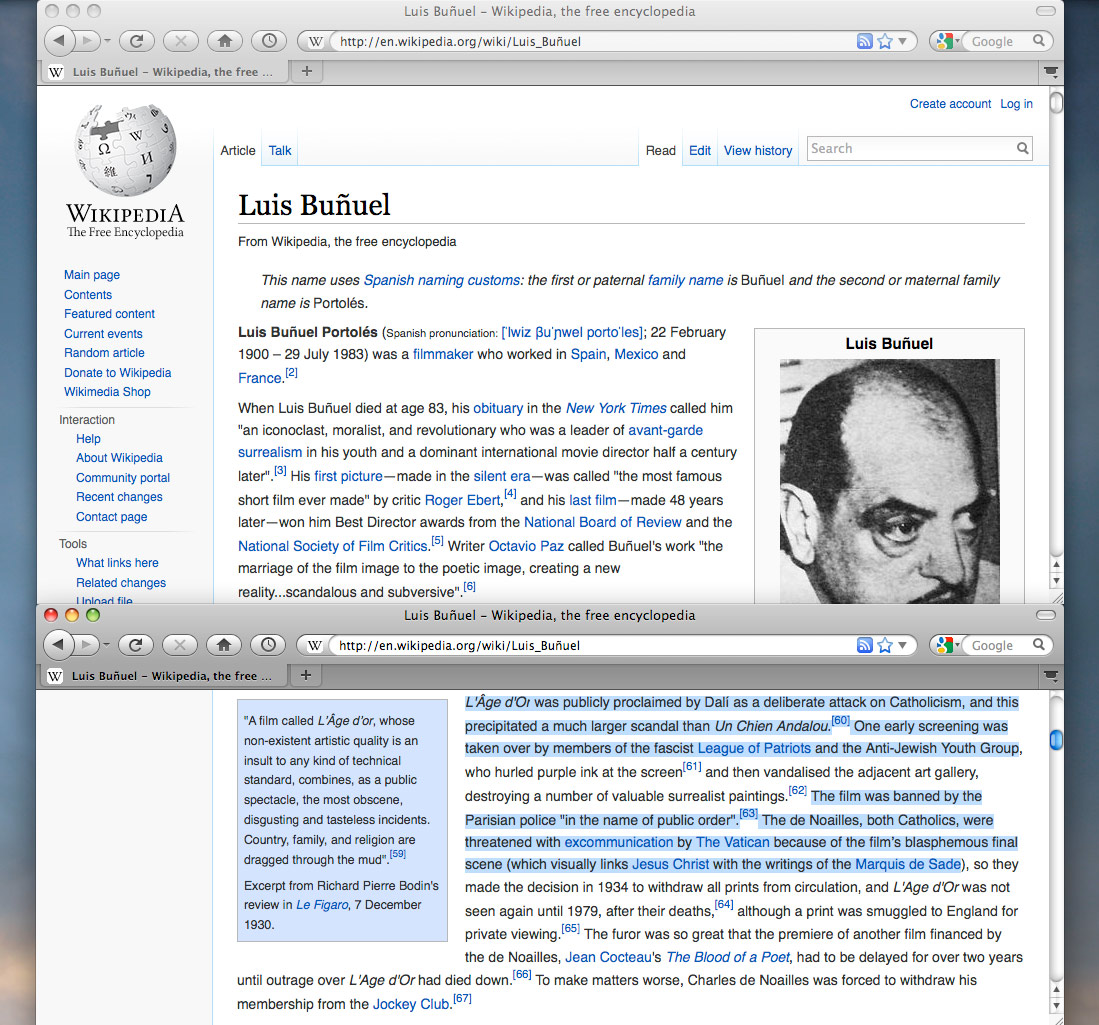Image resolution: width=1099 pixels, height=1025 pixels.
Task: Click Create account link
Action: pyautogui.click(x=950, y=104)
